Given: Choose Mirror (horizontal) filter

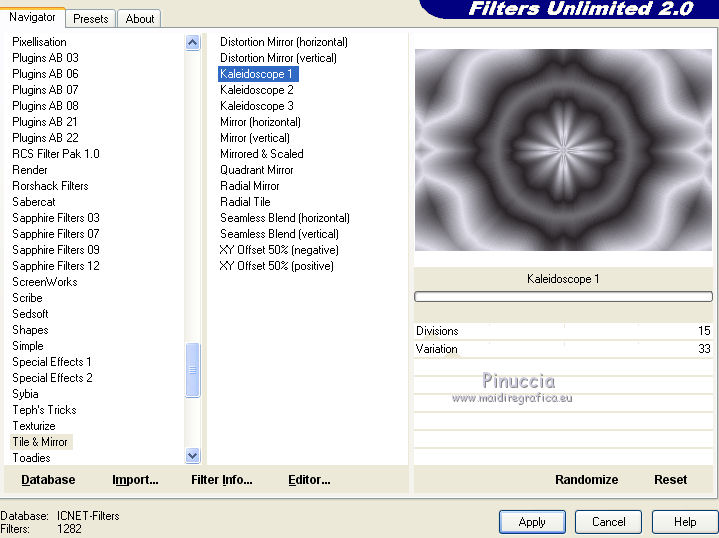Looking at the screenshot, I should coord(260,122).
